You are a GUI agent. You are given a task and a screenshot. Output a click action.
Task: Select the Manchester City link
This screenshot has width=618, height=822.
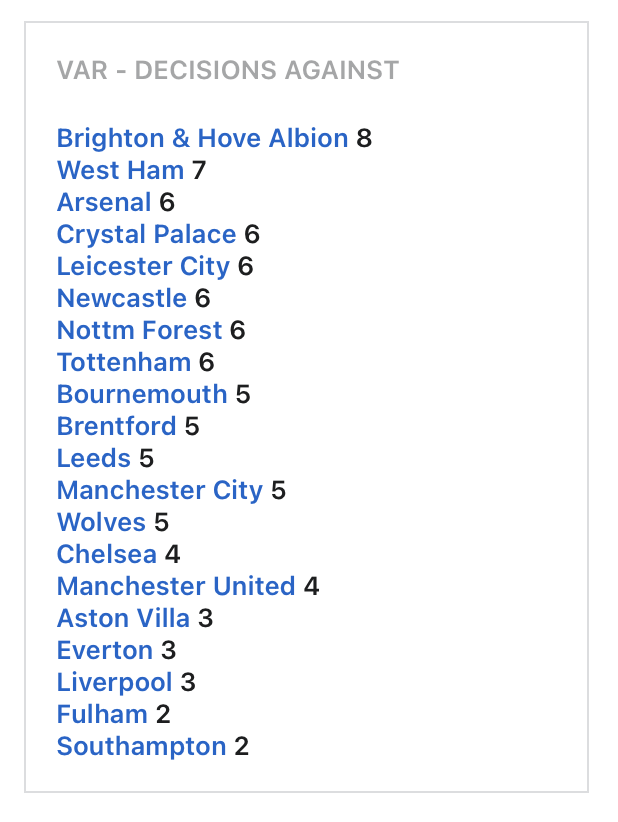coord(160,491)
